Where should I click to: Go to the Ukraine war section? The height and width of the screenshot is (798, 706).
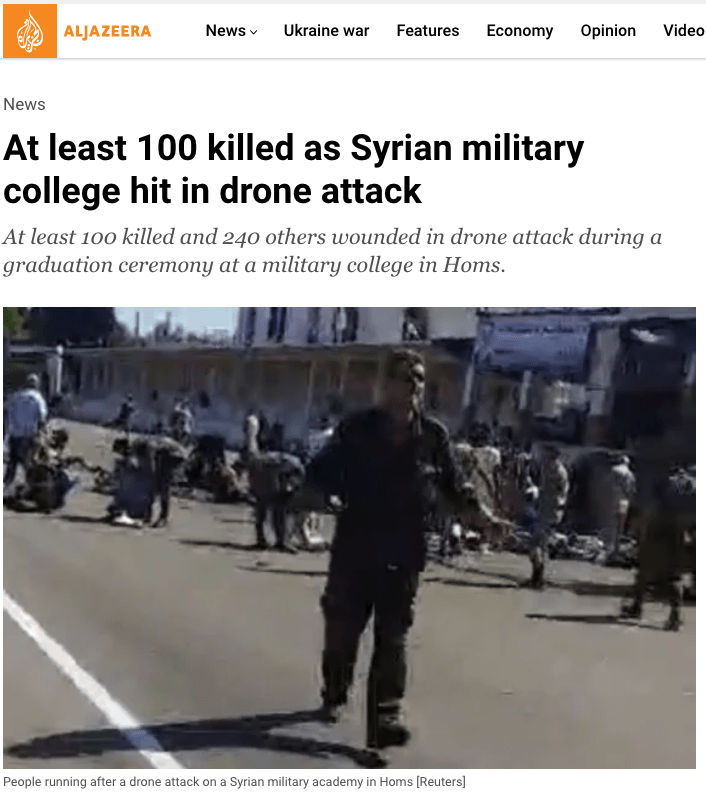click(326, 31)
